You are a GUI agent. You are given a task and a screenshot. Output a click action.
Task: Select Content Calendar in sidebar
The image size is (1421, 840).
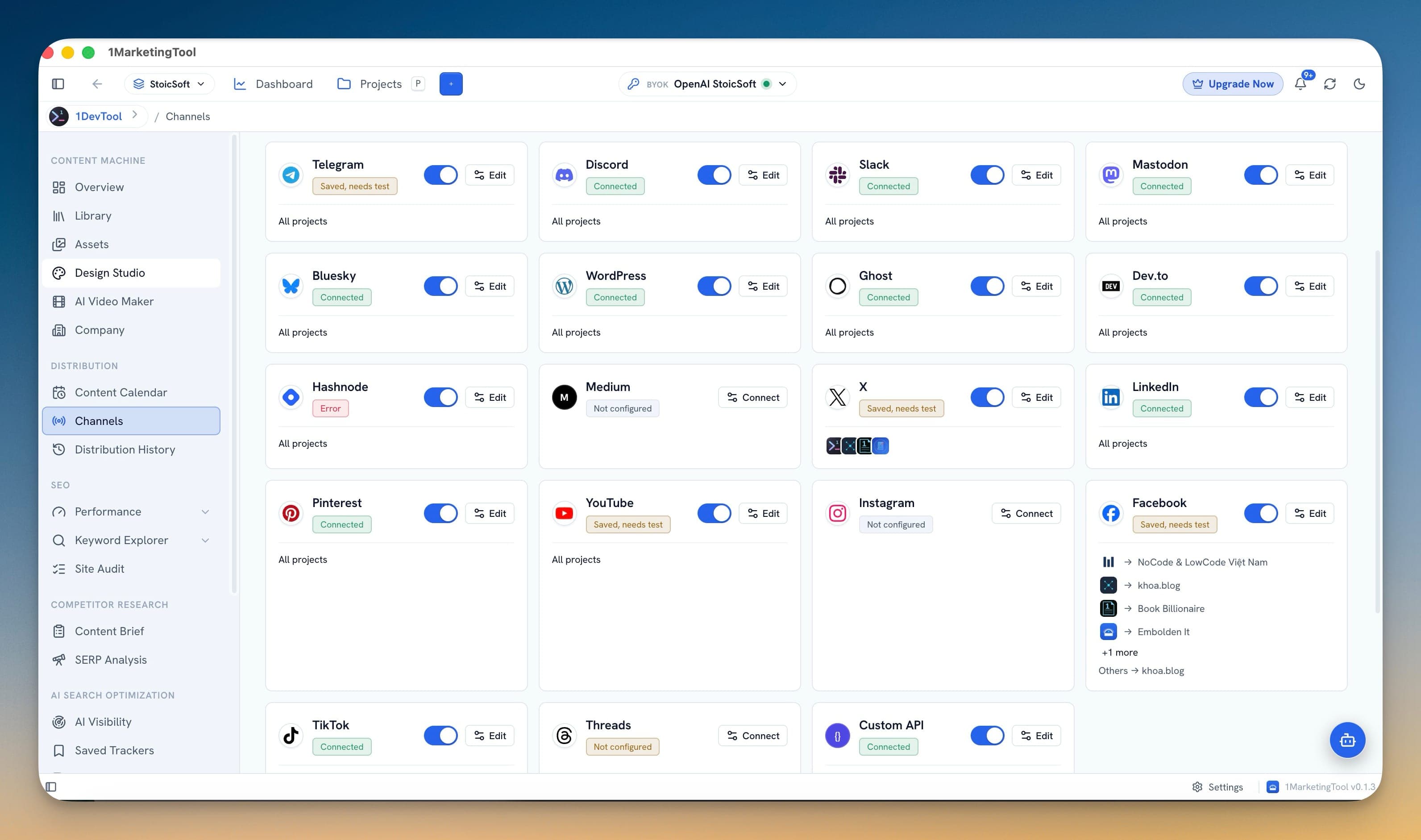point(131,392)
